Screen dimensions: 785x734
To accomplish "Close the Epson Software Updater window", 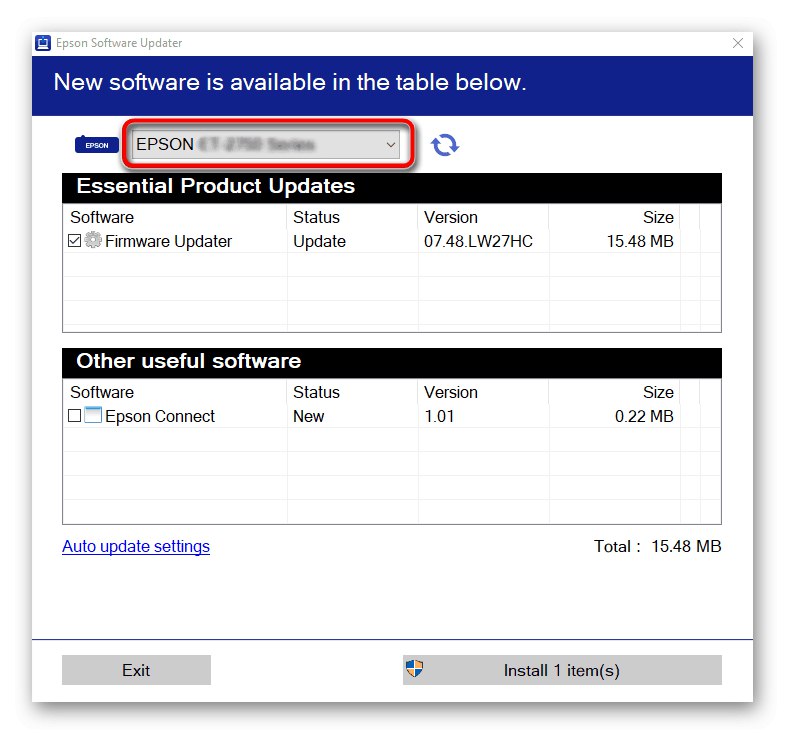I will pyautogui.click(x=737, y=43).
